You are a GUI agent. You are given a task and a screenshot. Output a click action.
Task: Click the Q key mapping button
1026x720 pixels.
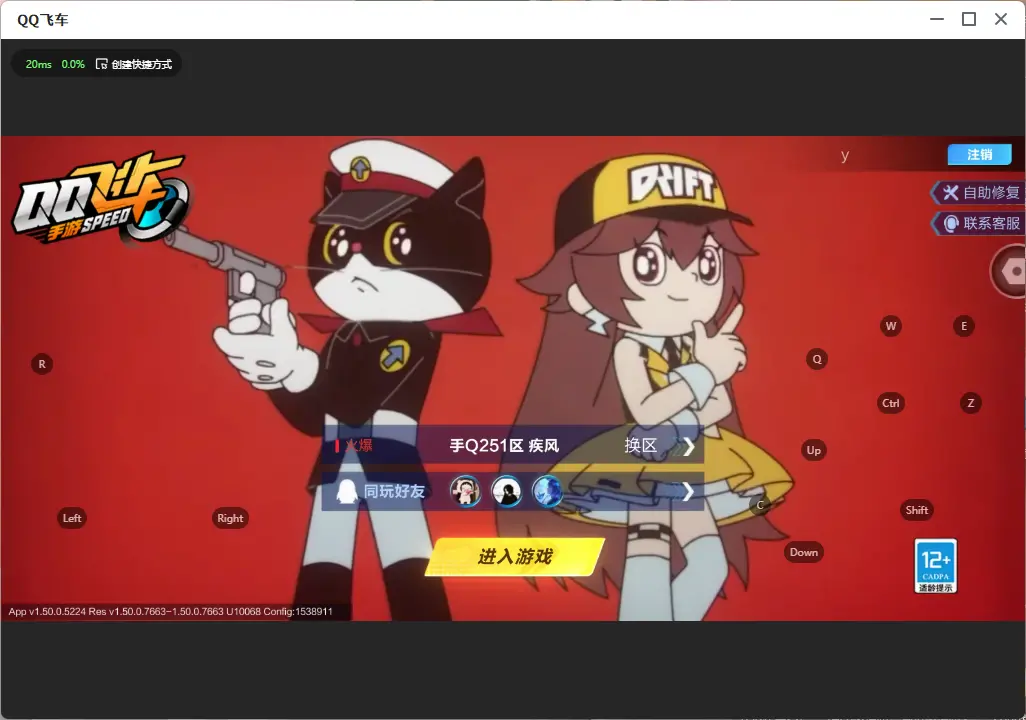point(817,359)
